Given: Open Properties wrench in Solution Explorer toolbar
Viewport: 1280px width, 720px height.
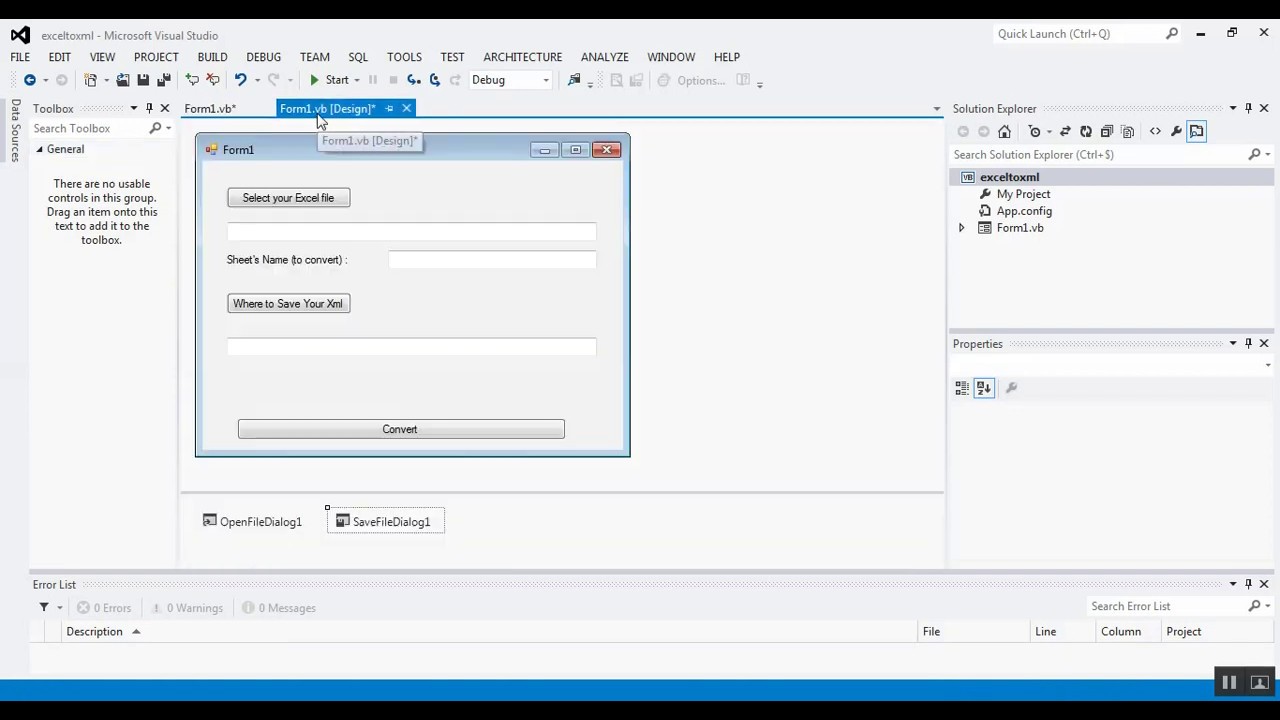Looking at the screenshot, I should (1176, 131).
